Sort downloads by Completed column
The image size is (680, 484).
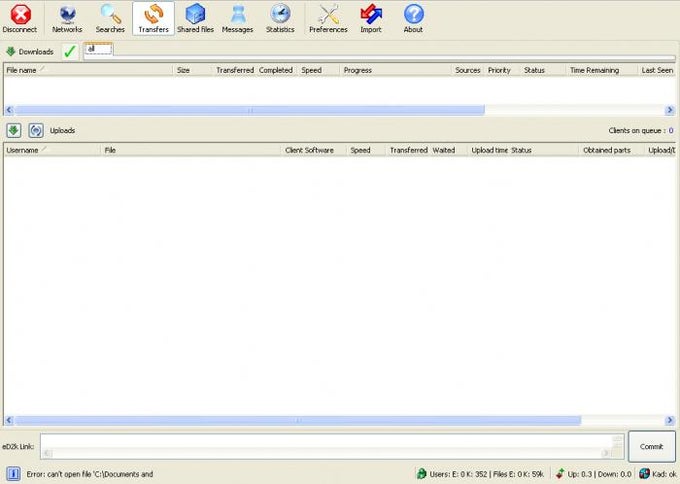coord(276,70)
